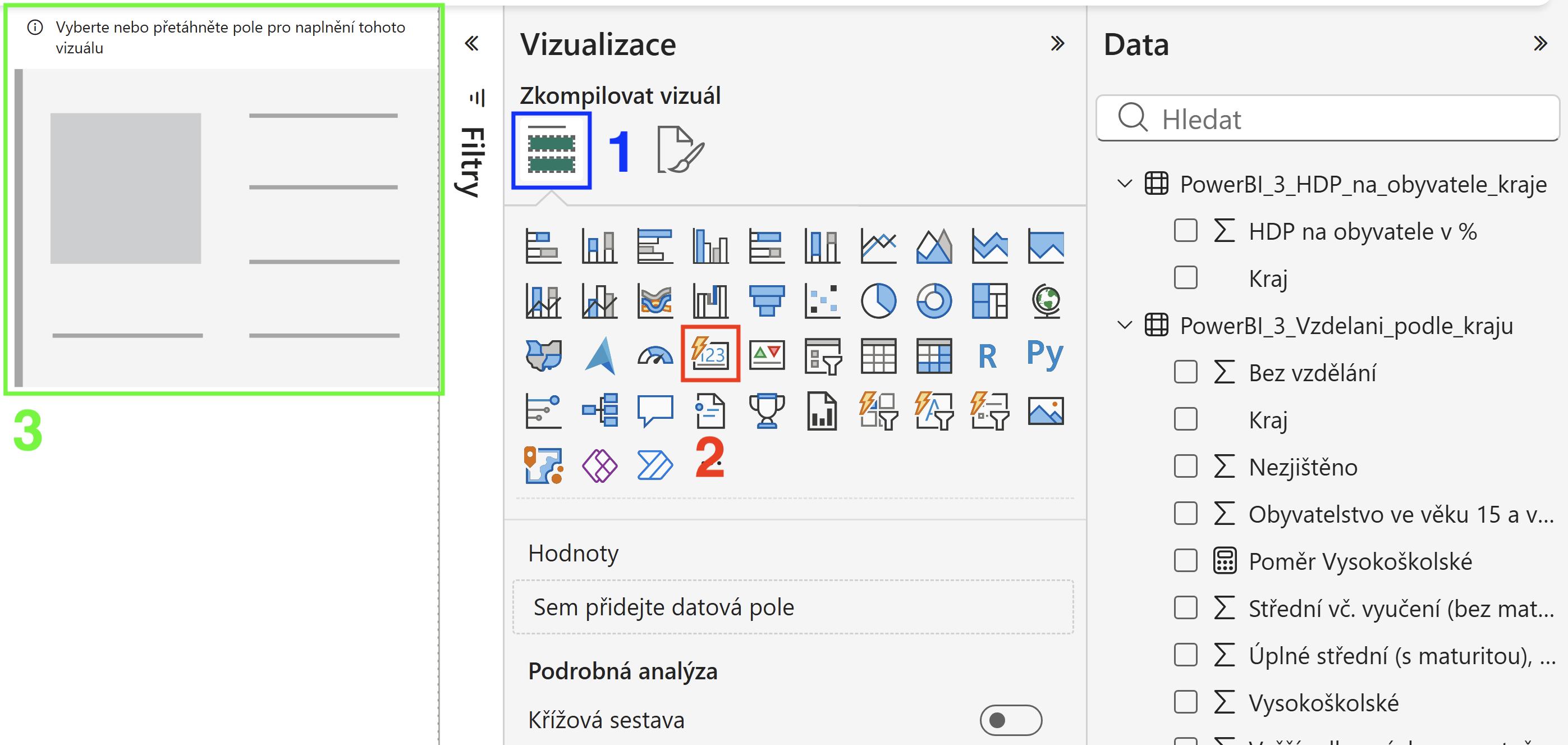1568x745 pixels.
Task: Select the line chart visual
Action: (878, 245)
